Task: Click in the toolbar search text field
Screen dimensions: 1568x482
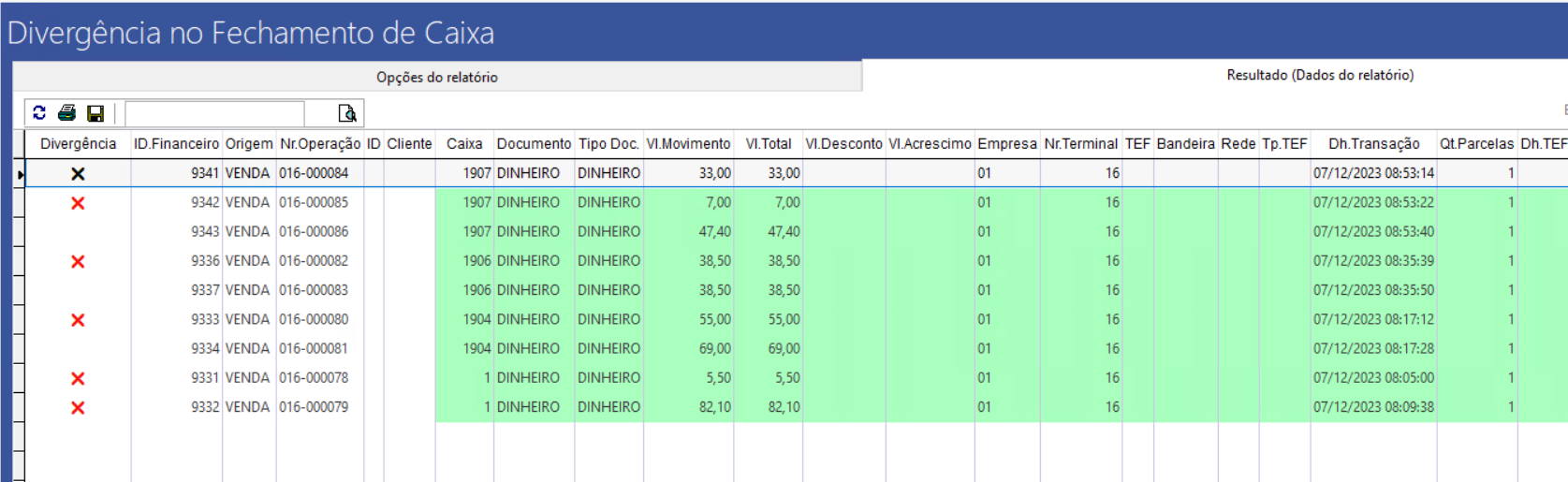Action: [x=214, y=113]
